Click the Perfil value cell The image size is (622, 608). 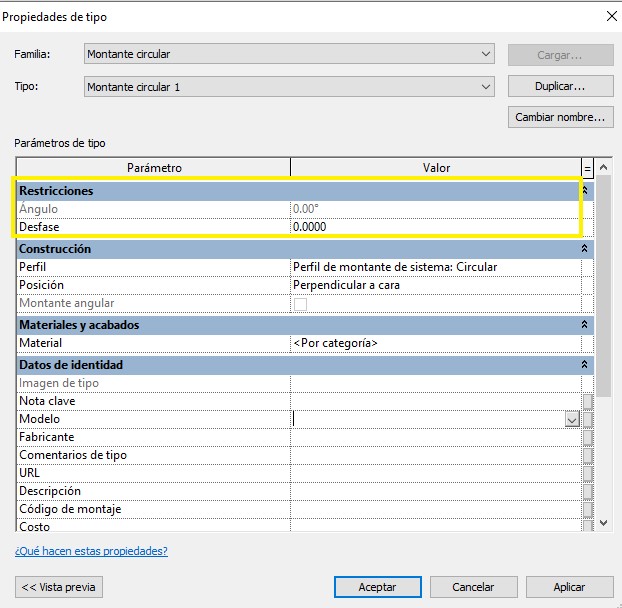(435, 267)
